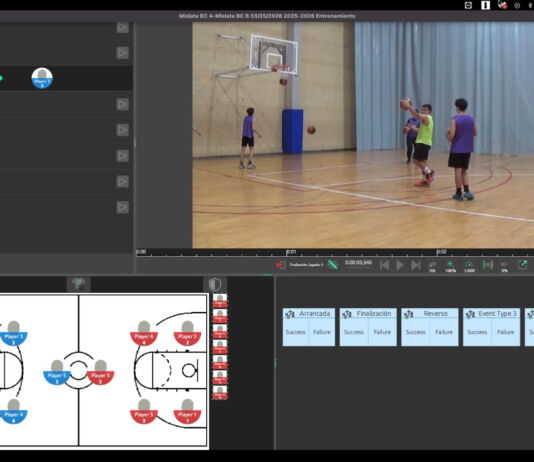
Task: Select blue Player 3 on the court
Action: [x=14, y=333]
